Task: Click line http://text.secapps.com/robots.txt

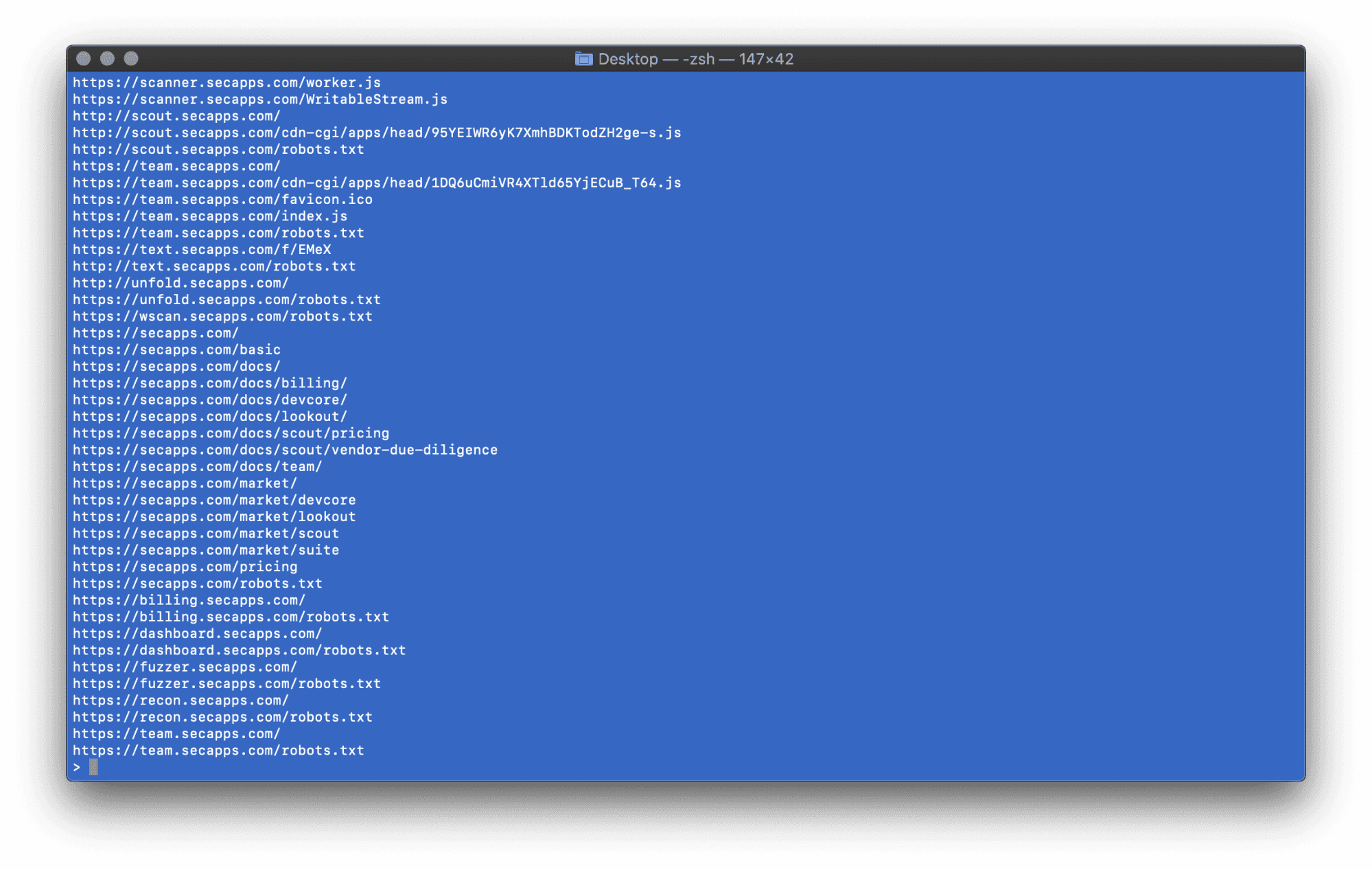Action: [x=214, y=266]
